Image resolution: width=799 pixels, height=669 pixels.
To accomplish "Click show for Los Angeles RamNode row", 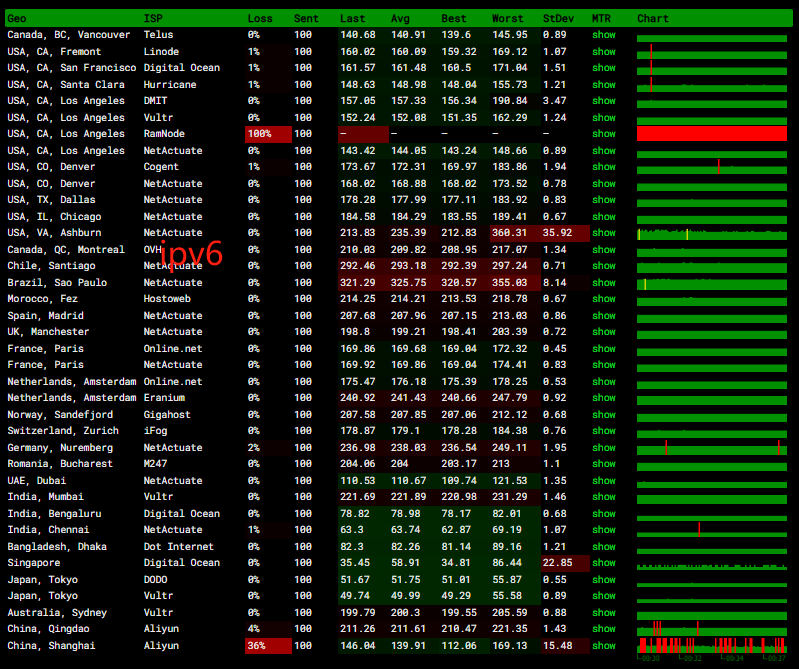I will pyautogui.click(x=604, y=133).
